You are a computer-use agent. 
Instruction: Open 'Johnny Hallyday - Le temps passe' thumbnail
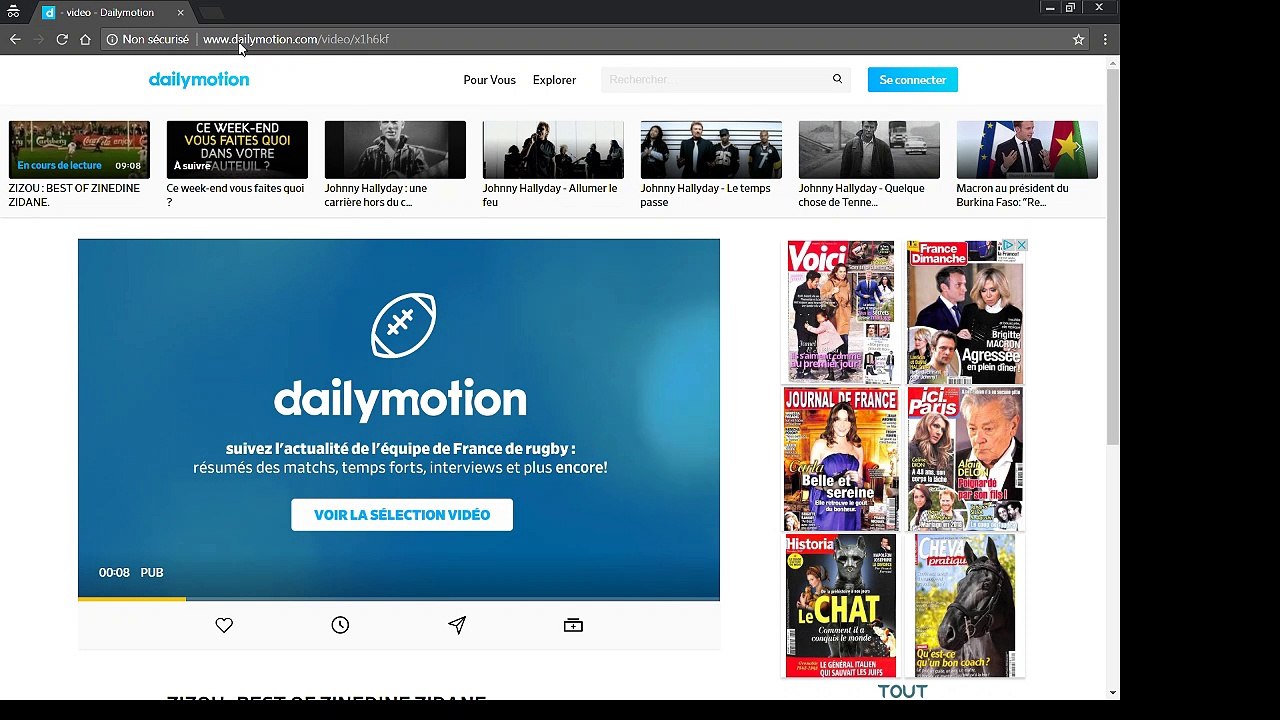(x=711, y=150)
